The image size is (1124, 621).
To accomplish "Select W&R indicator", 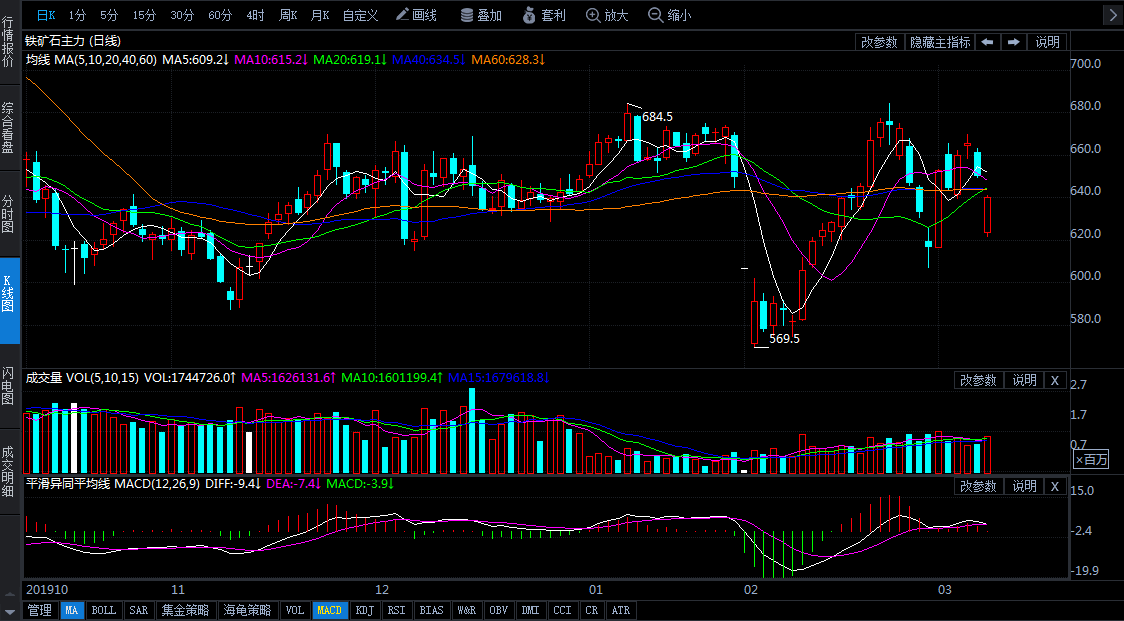I will point(467,610).
